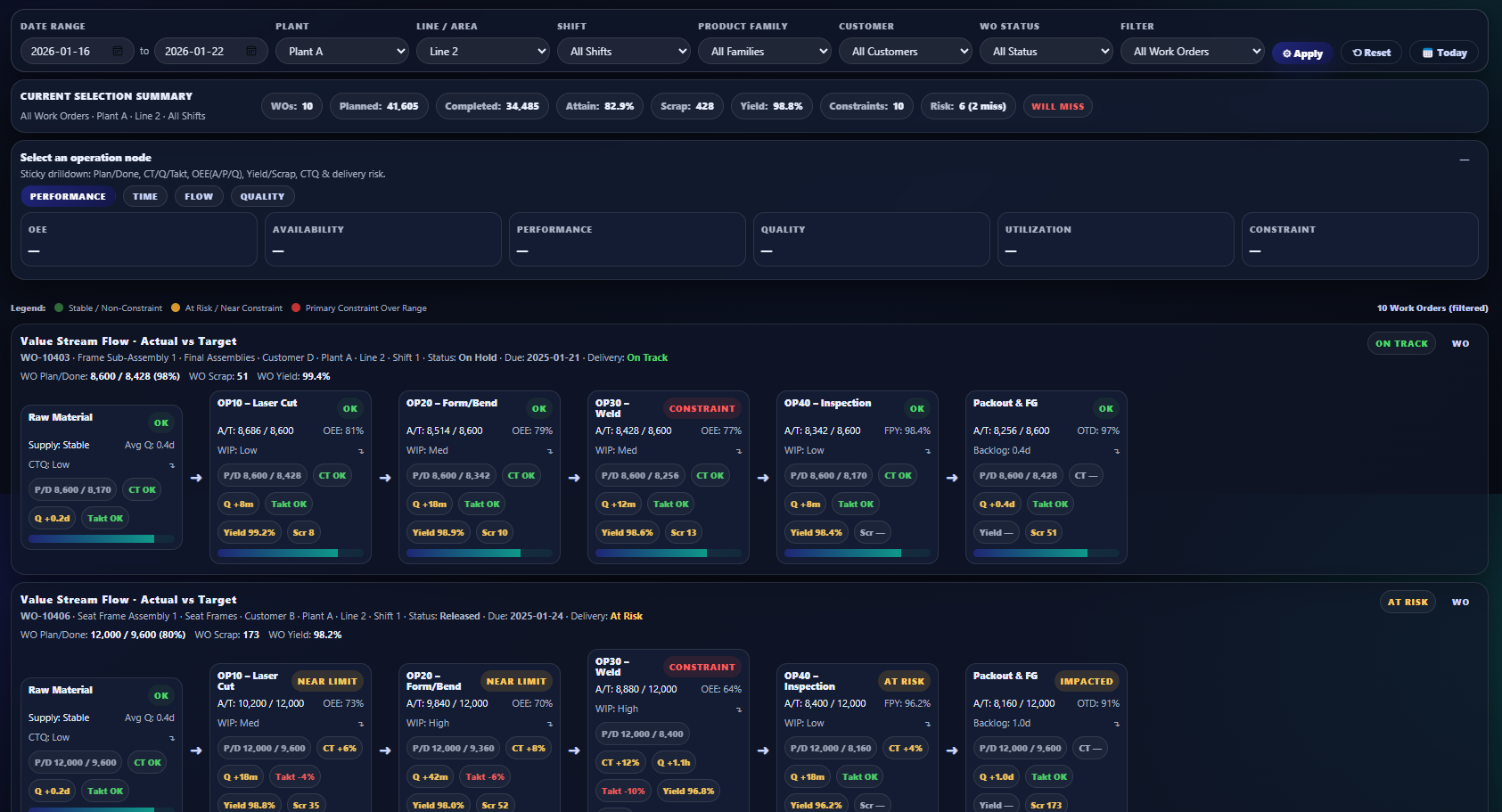The height and width of the screenshot is (812, 1502).
Task: Toggle the FLOW drilldown view
Action: pyautogui.click(x=198, y=196)
